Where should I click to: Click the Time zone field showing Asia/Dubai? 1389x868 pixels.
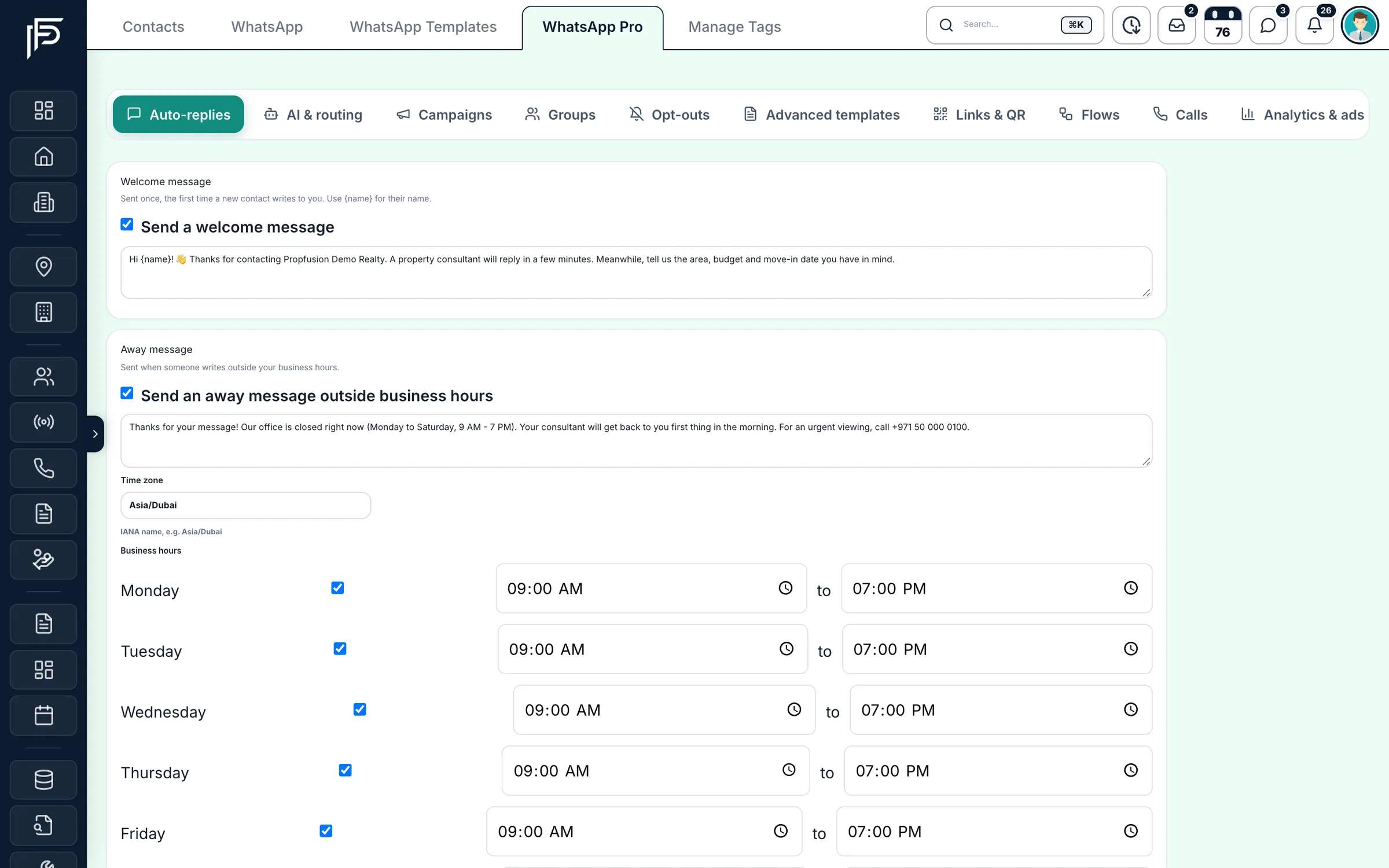tap(245, 505)
